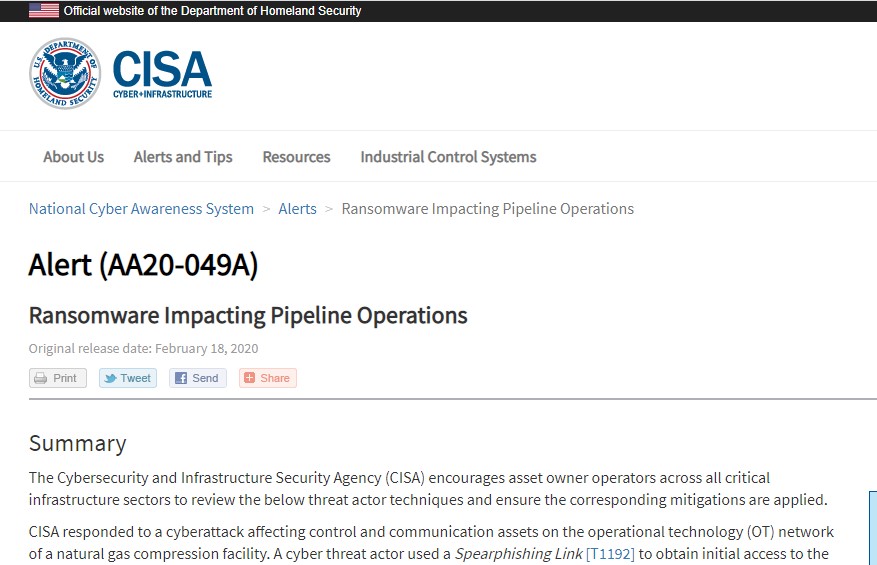
Task: Click the US flag icon in banner
Action: click(x=44, y=11)
